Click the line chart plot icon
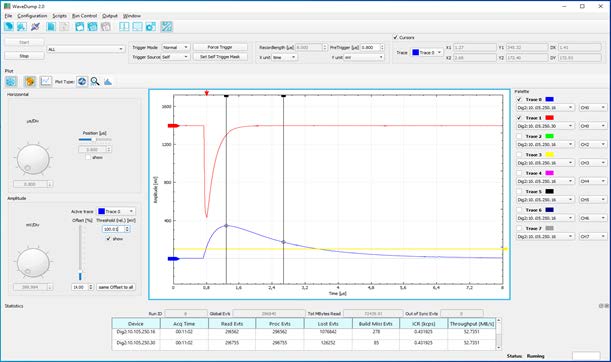This screenshot has width=611, height=362. 46,81
